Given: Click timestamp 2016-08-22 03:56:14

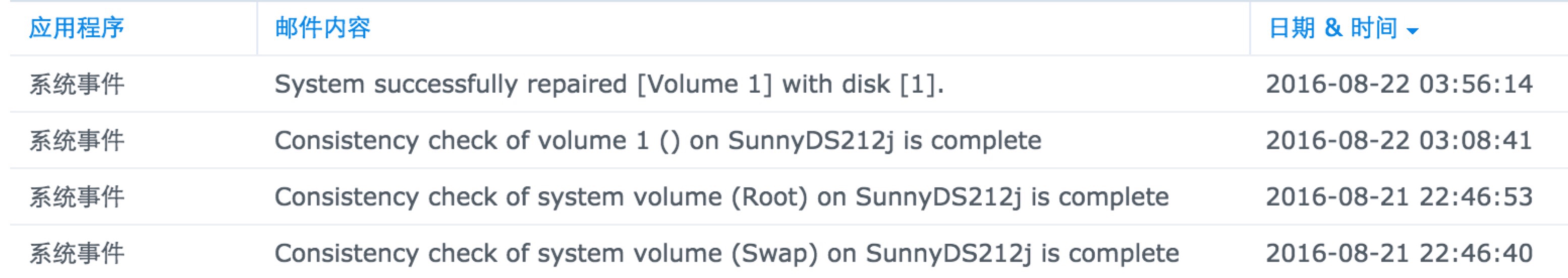Looking at the screenshot, I should click(1399, 85).
